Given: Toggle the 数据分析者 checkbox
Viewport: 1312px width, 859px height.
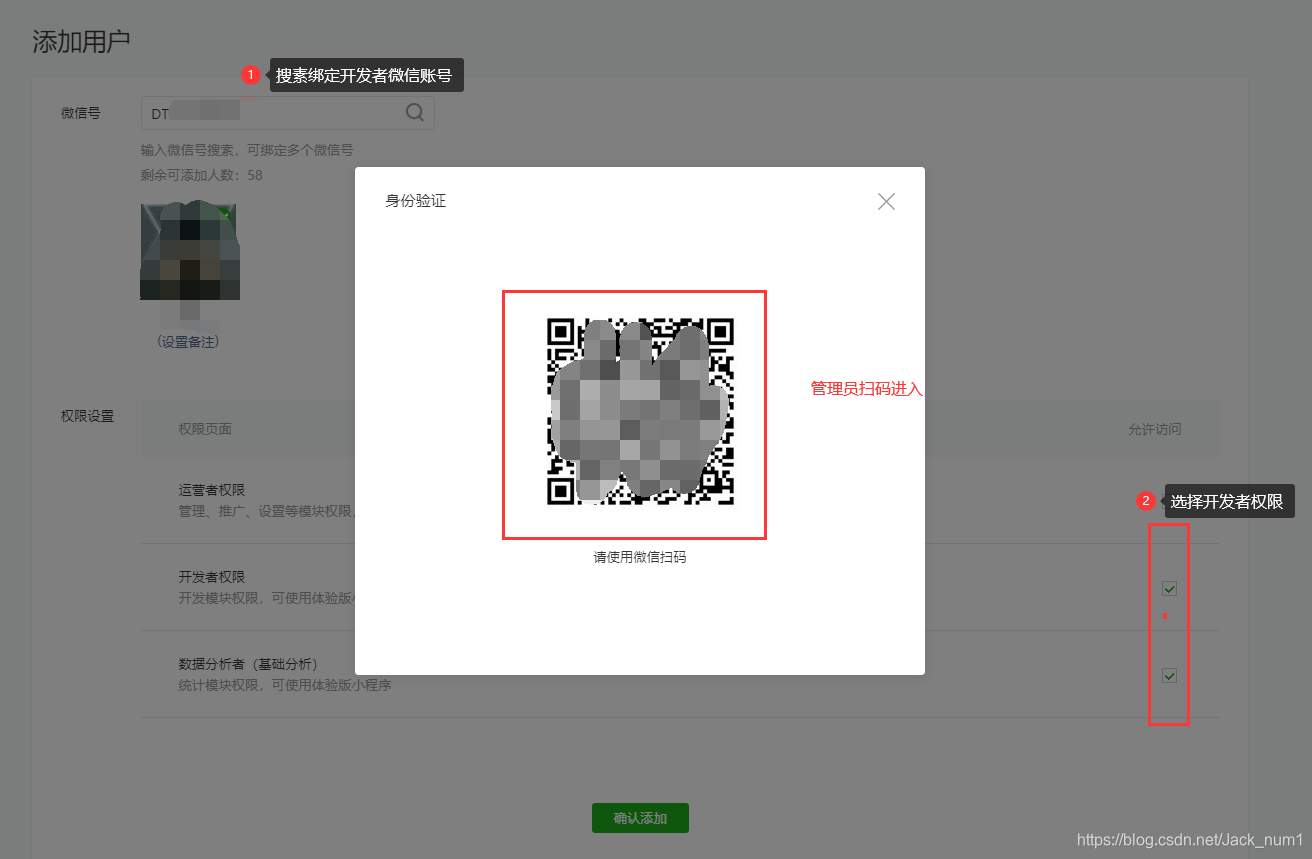Looking at the screenshot, I should coord(1169,675).
